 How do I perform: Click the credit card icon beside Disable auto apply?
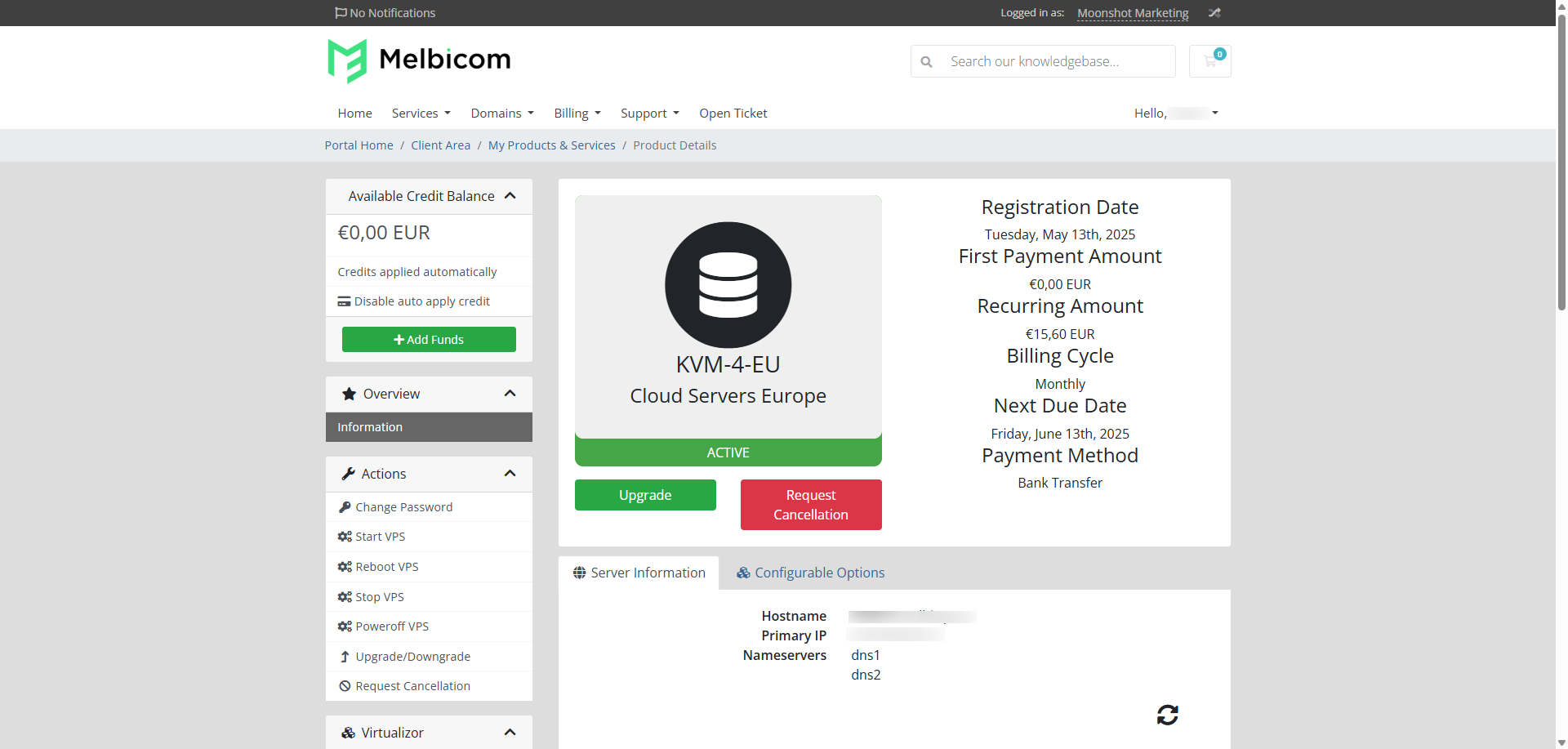[x=344, y=301]
